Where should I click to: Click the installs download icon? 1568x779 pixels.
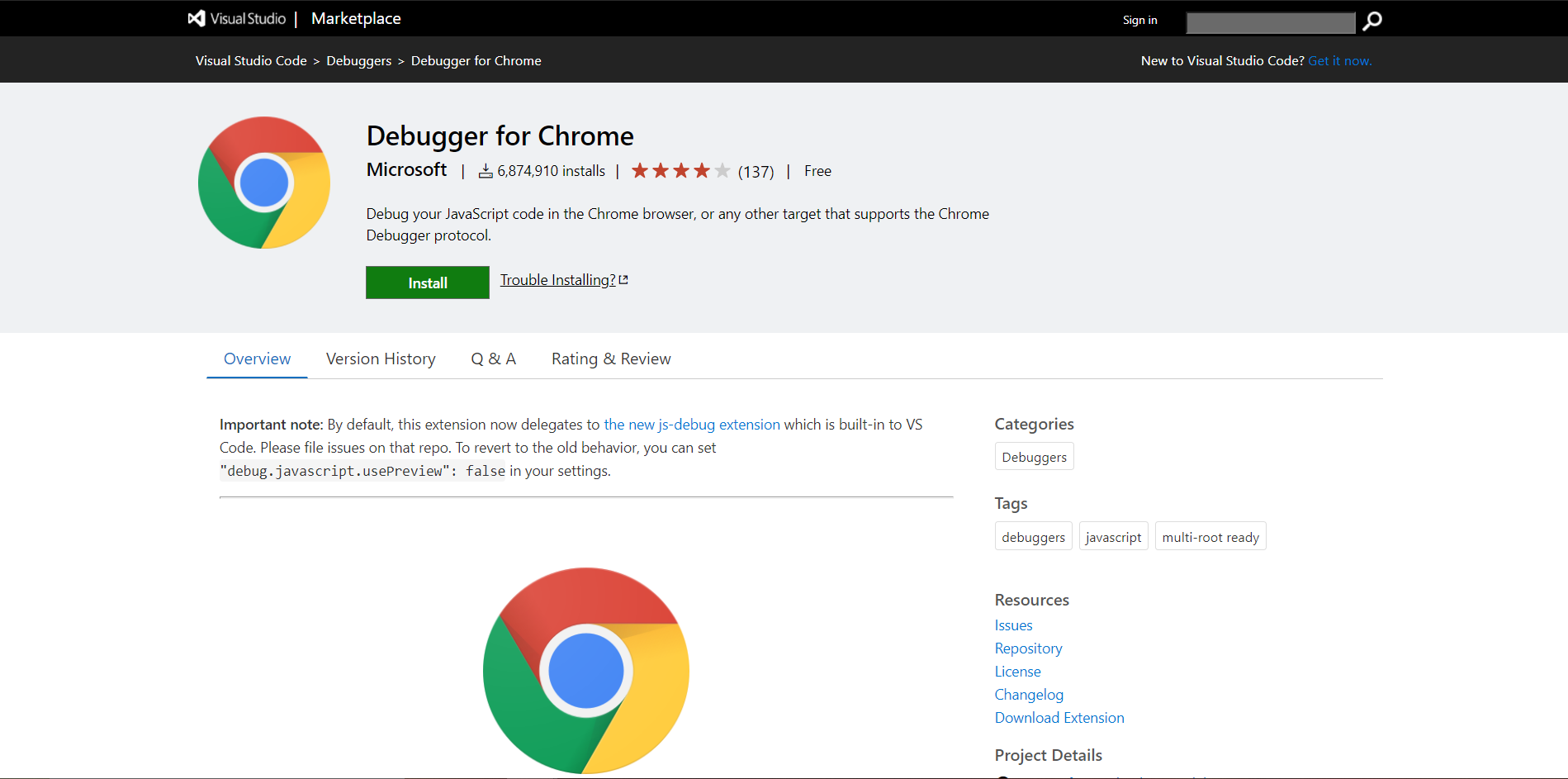(486, 171)
